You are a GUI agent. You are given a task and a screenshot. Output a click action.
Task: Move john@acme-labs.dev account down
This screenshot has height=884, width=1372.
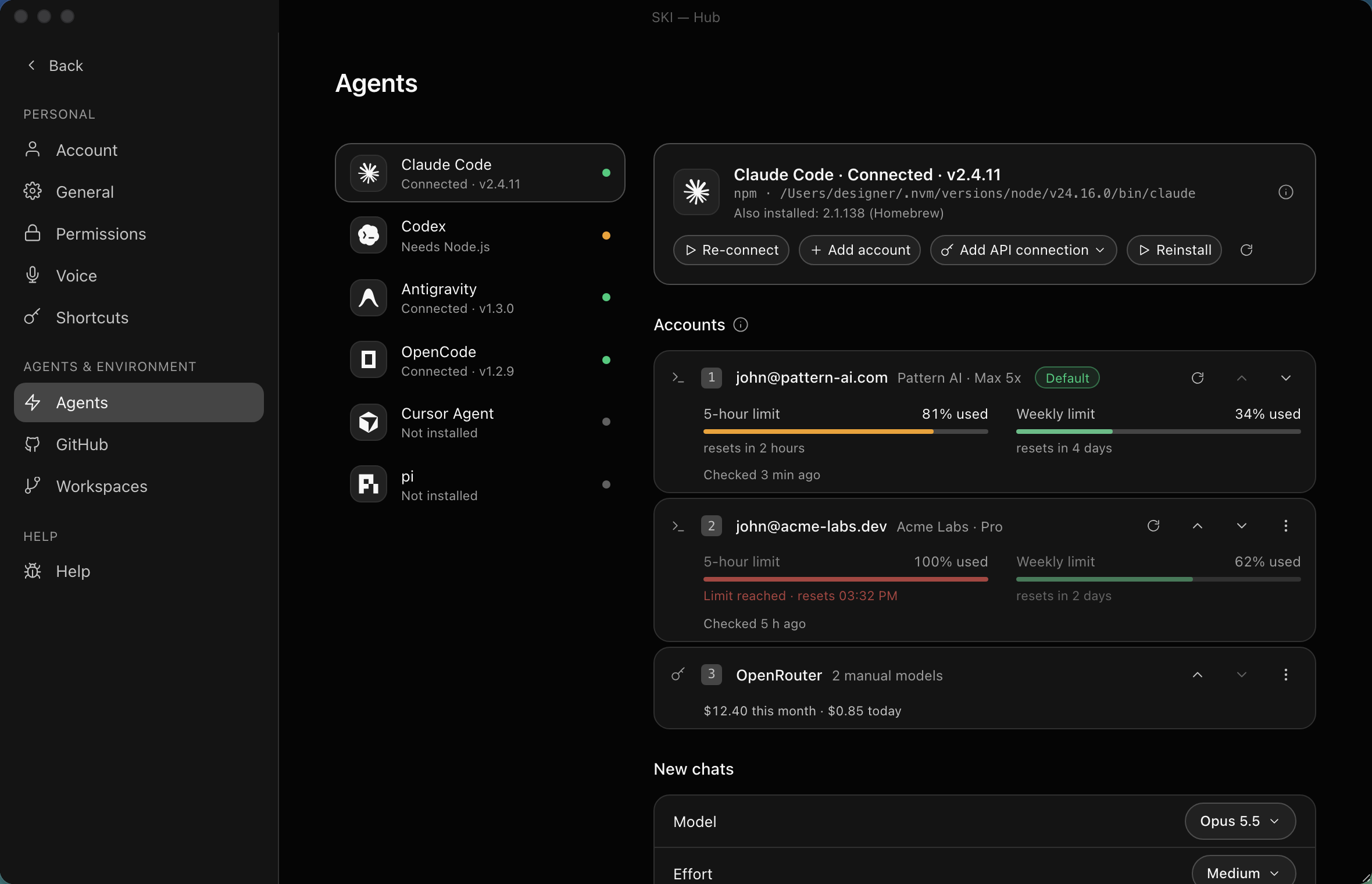[x=1242, y=526]
